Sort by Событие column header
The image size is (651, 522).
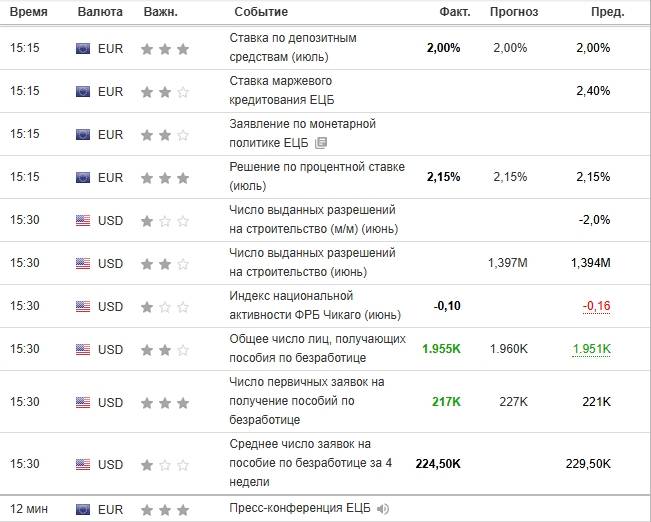[261, 12]
